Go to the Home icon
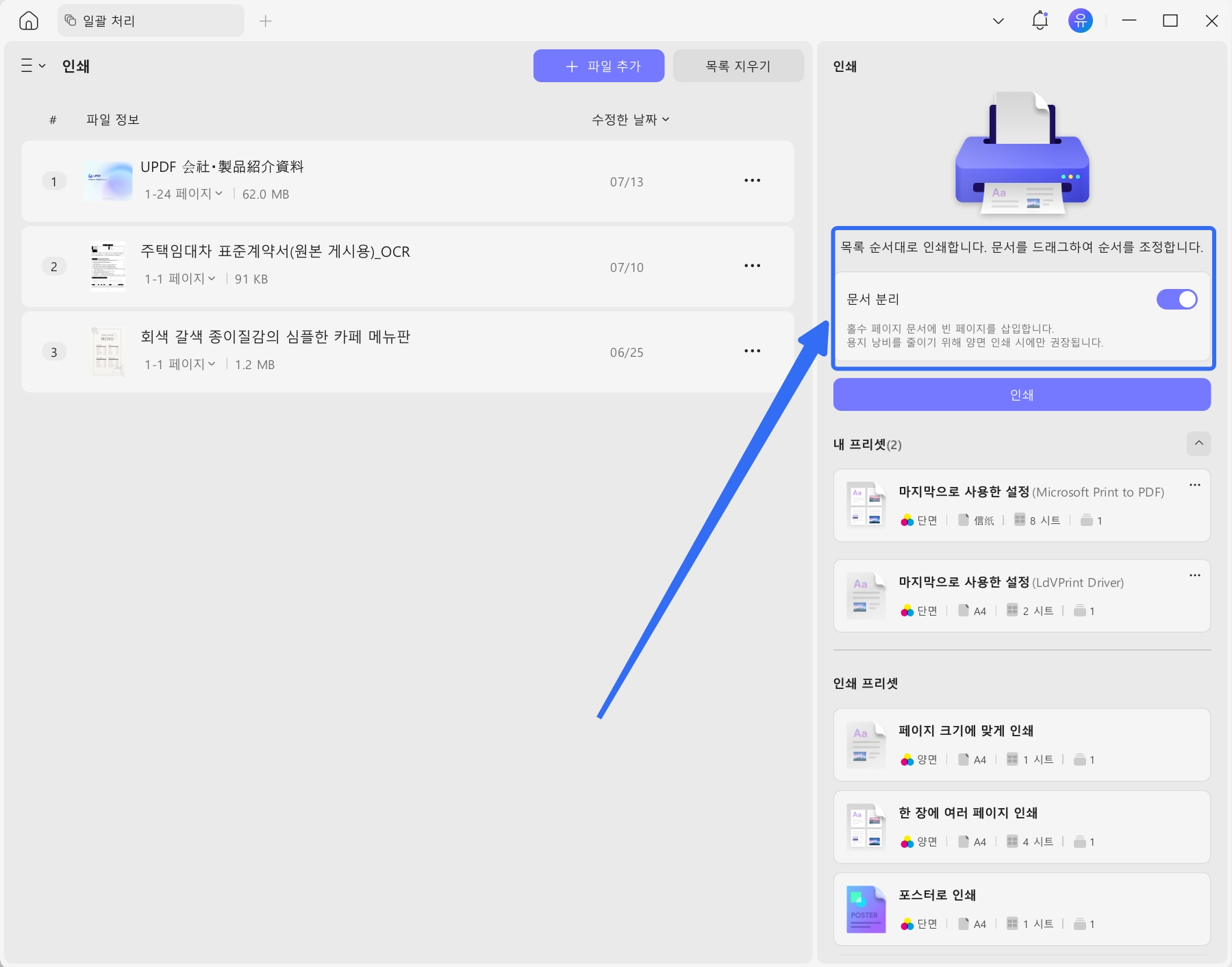Viewport: 1232px width, 967px height. pos(29,21)
